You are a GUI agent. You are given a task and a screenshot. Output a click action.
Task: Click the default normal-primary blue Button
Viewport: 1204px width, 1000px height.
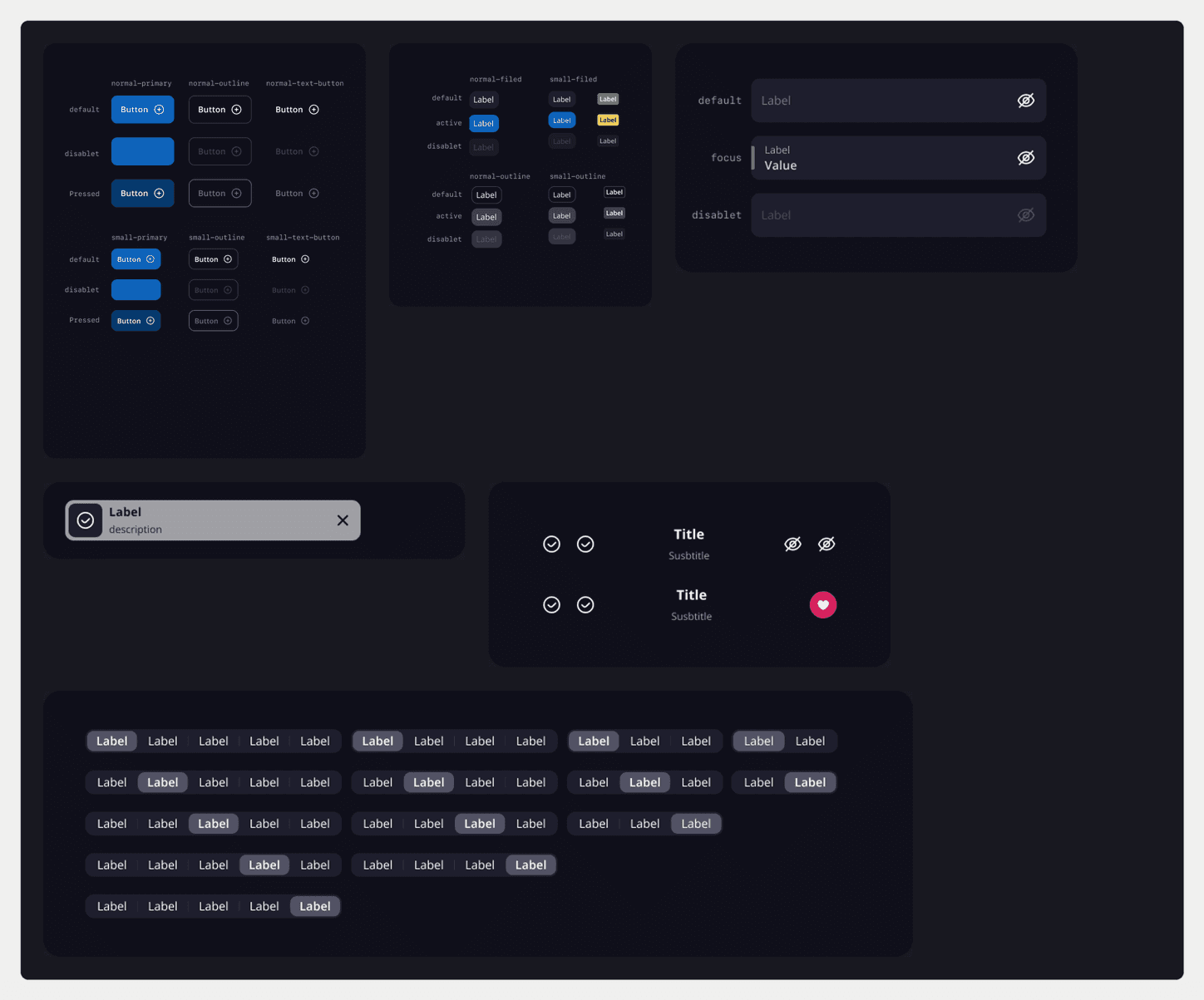[143, 110]
